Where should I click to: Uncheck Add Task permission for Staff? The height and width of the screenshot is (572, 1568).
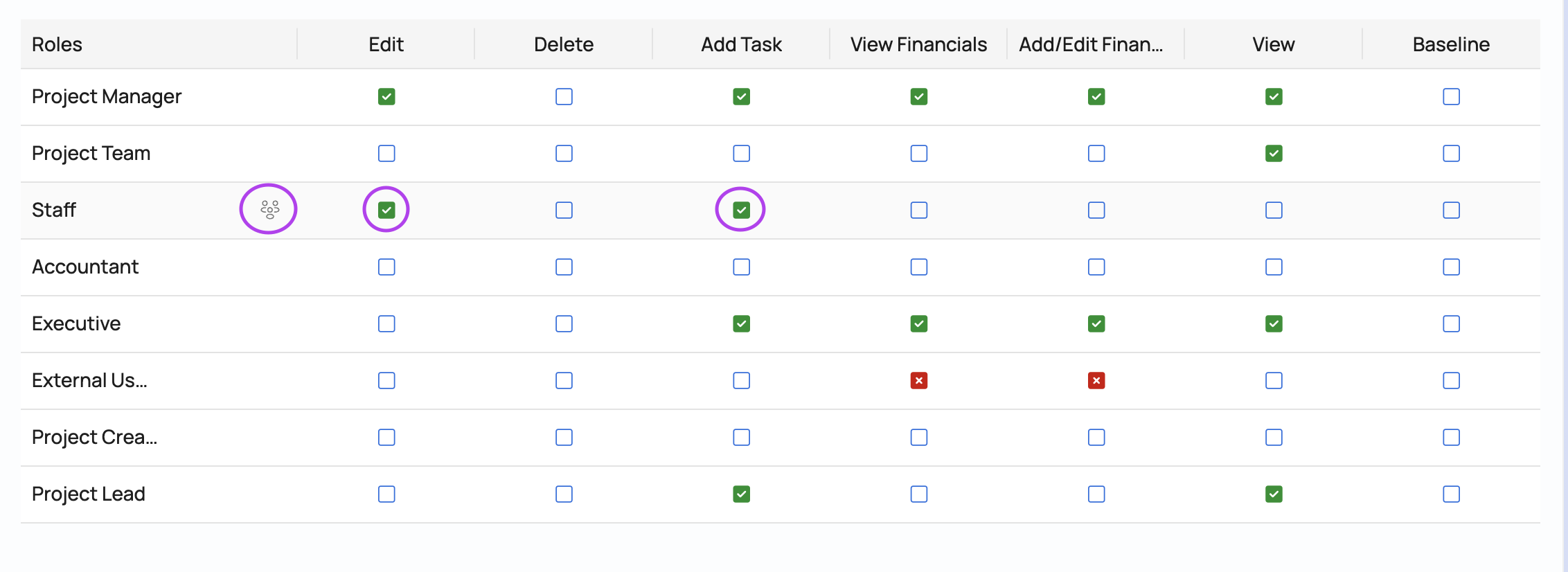tap(741, 210)
